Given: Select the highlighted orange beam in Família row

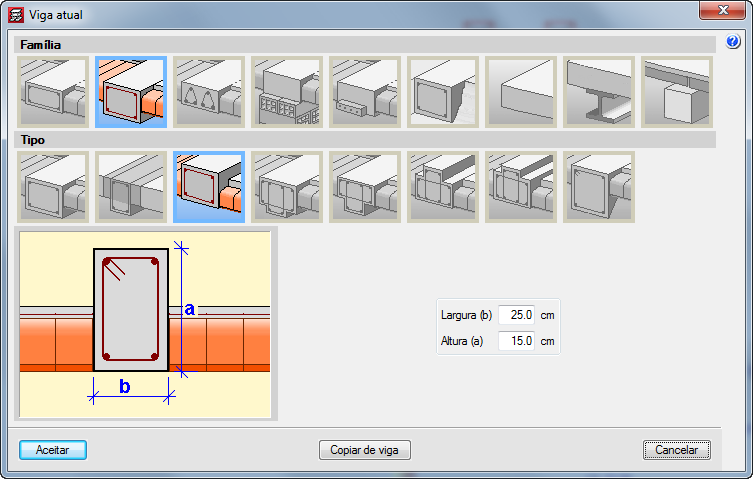Looking at the screenshot, I should tap(131, 92).
